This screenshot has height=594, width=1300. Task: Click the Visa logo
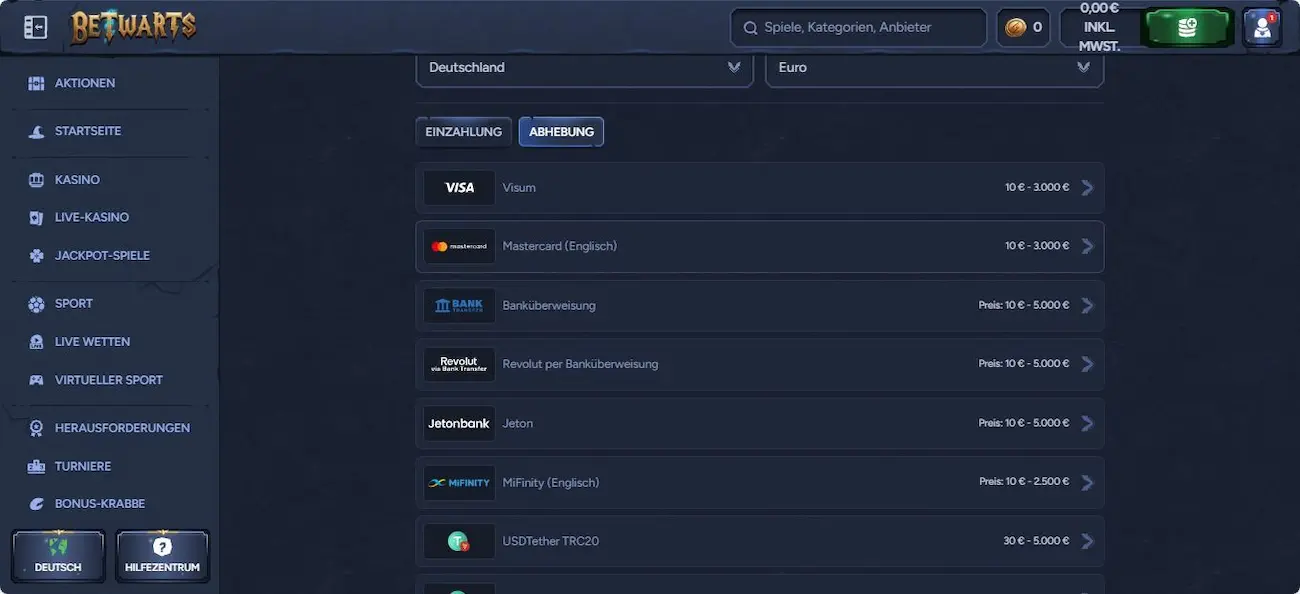[x=459, y=188]
